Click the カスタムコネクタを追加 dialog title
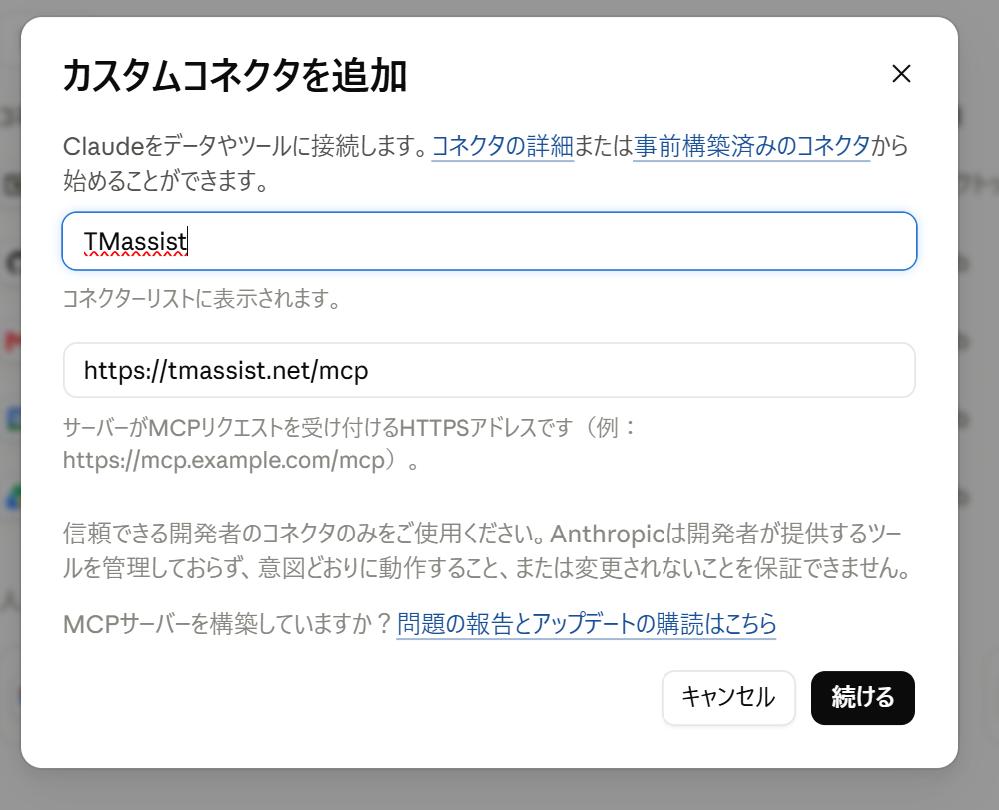This screenshot has height=810, width=999. coord(234,76)
